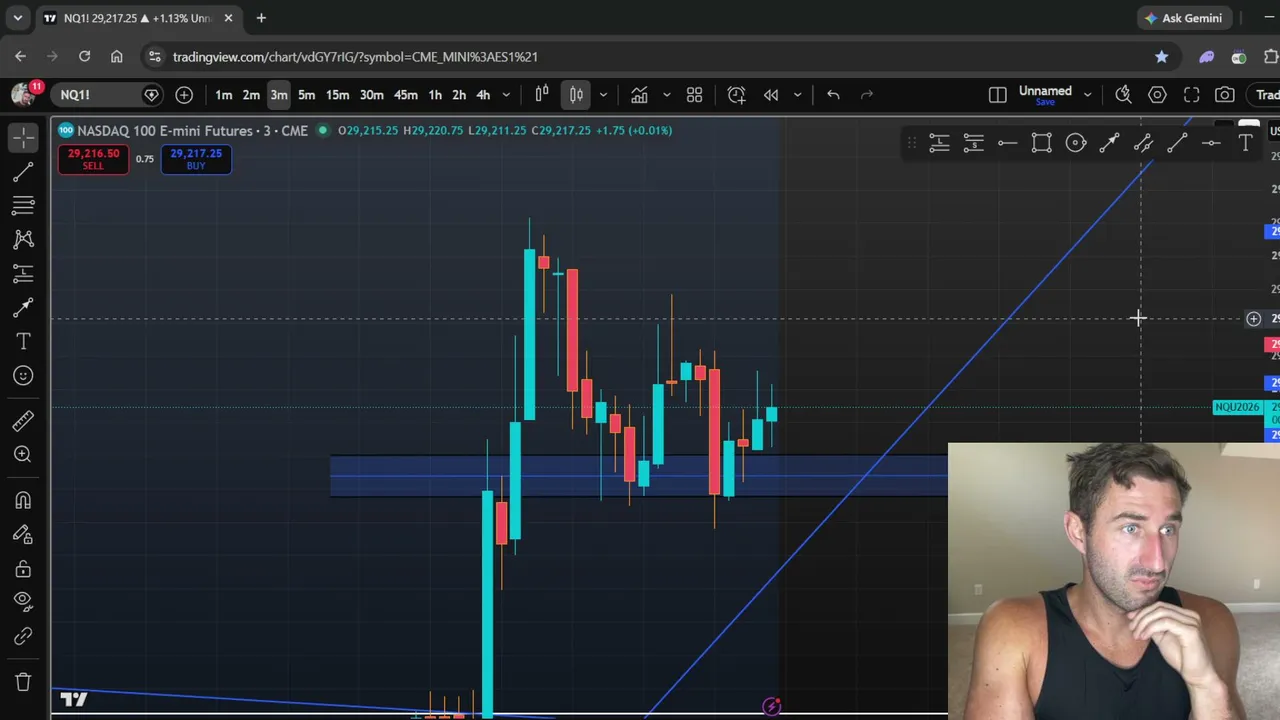Select Long Position tool in floating toolbar
Screen dimensions: 1280x720
pyautogui.click(x=939, y=144)
